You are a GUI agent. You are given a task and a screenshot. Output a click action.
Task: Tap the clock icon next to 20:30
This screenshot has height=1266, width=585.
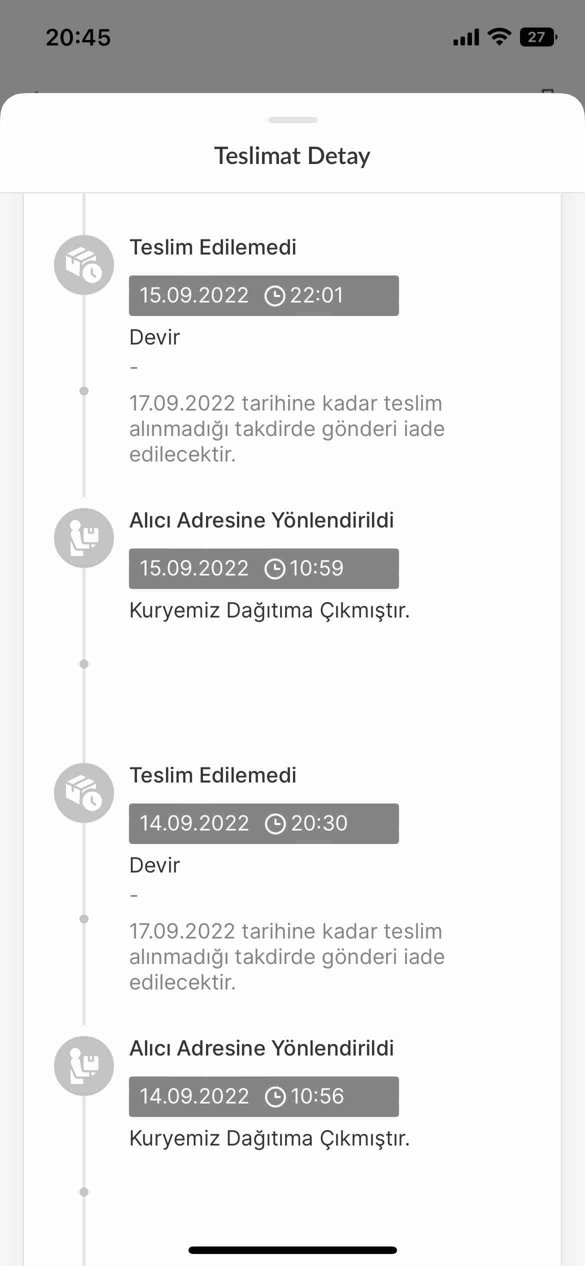coord(275,824)
